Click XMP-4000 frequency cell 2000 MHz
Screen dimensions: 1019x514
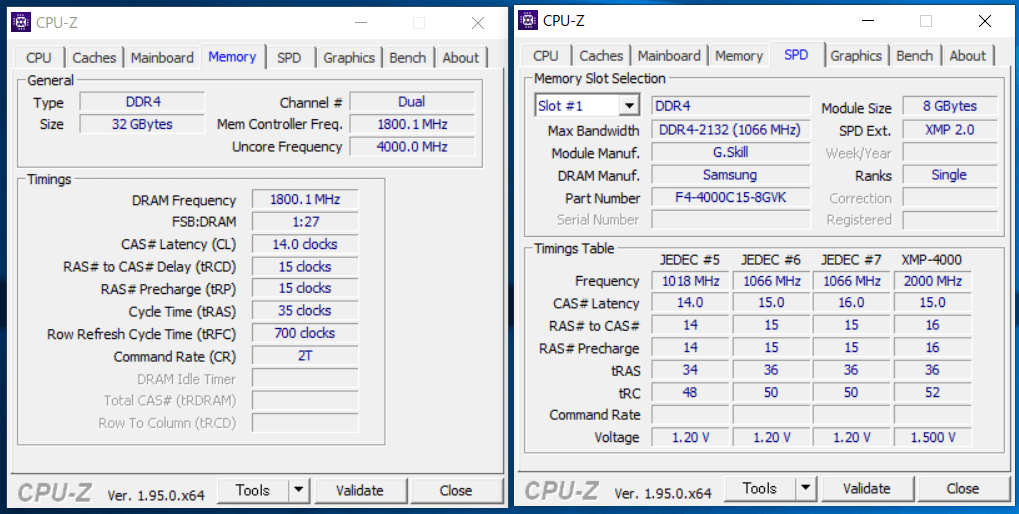click(x=933, y=281)
